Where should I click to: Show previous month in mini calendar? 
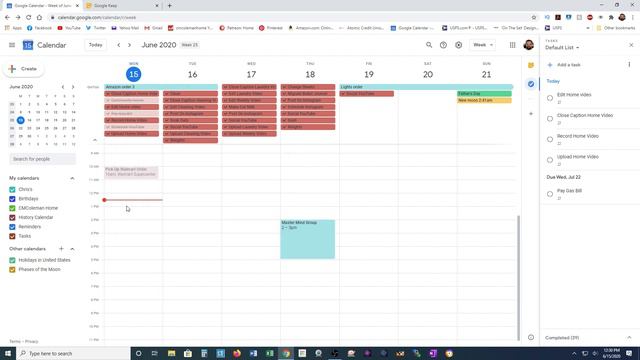63,87
